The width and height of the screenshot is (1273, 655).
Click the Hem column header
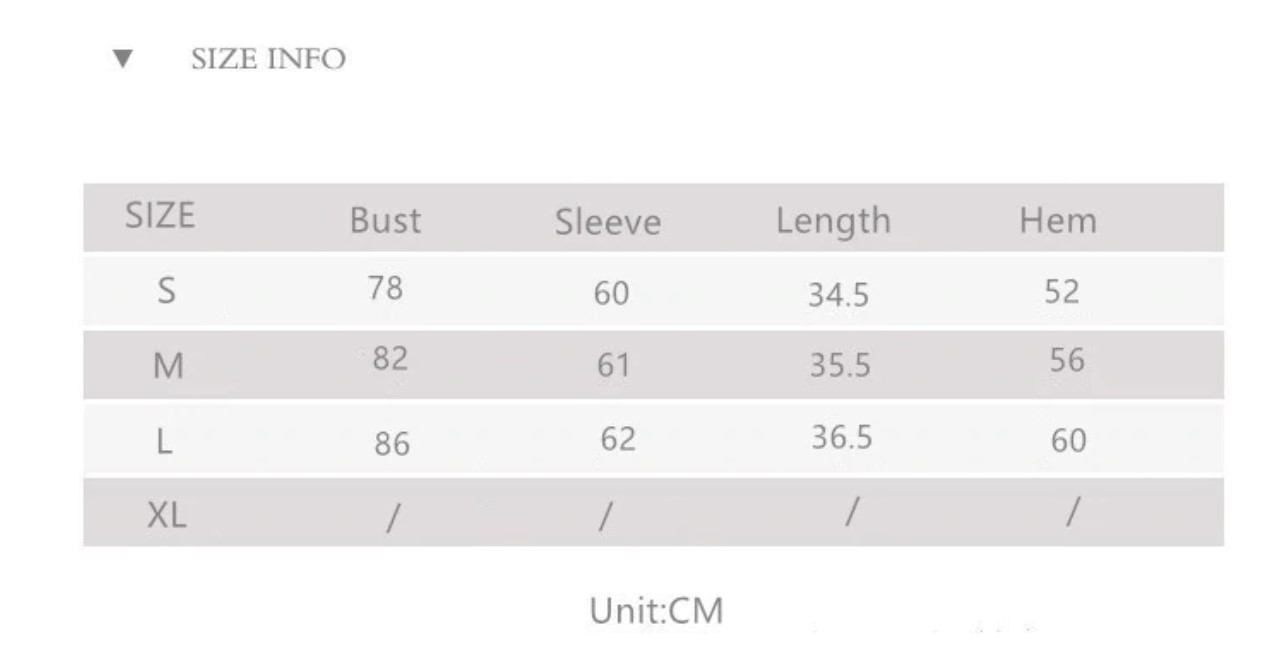click(x=1058, y=220)
